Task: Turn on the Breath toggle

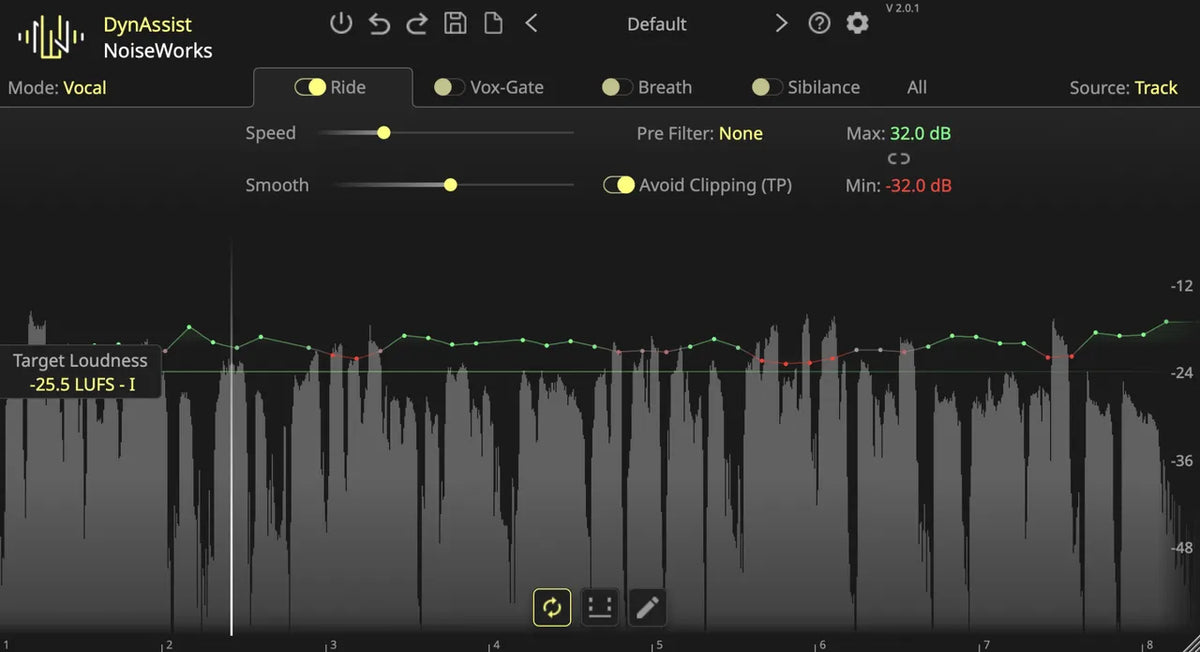Action: (x=617, y=87)
